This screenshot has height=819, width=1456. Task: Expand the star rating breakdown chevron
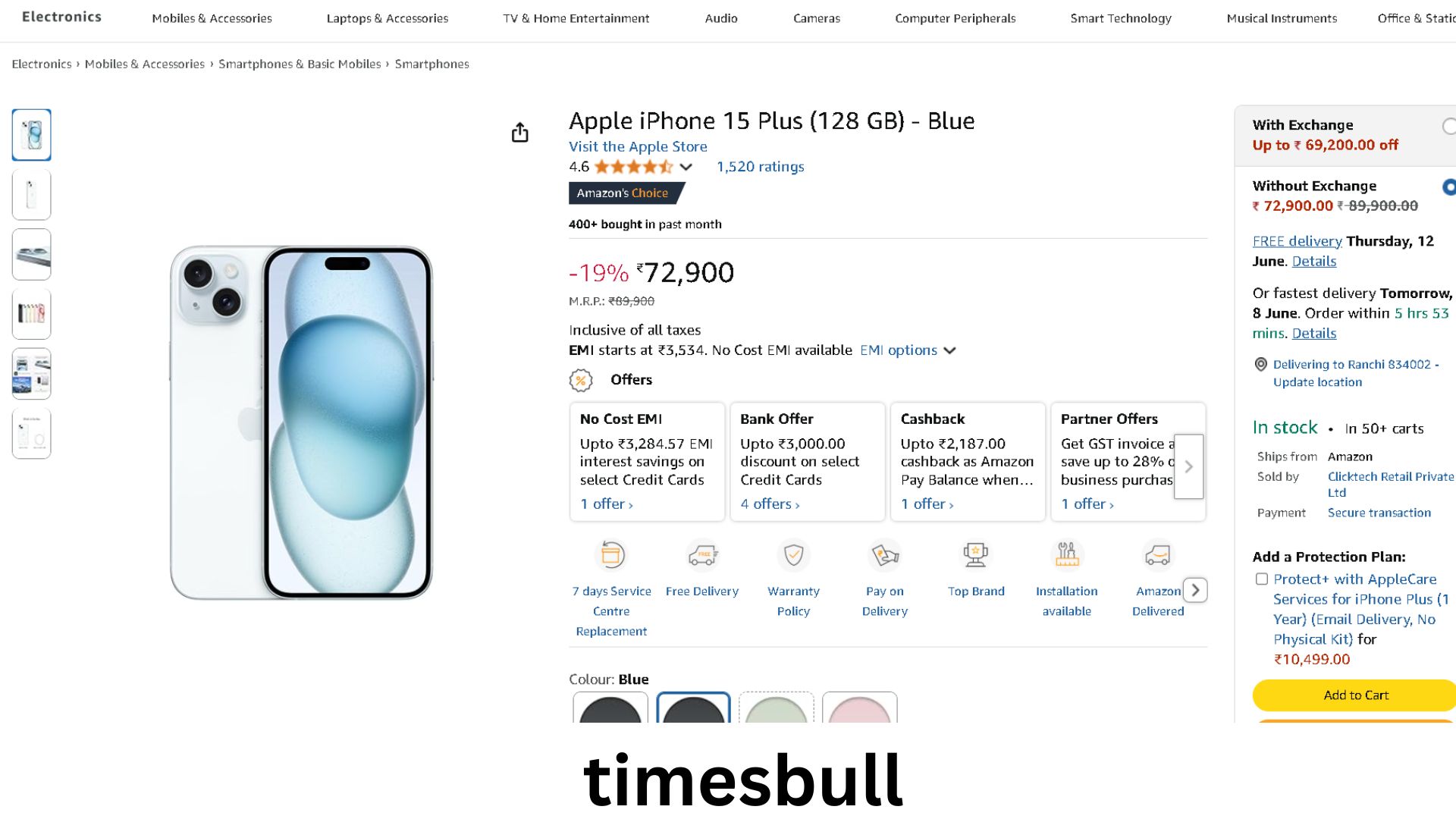pos(686,167)
